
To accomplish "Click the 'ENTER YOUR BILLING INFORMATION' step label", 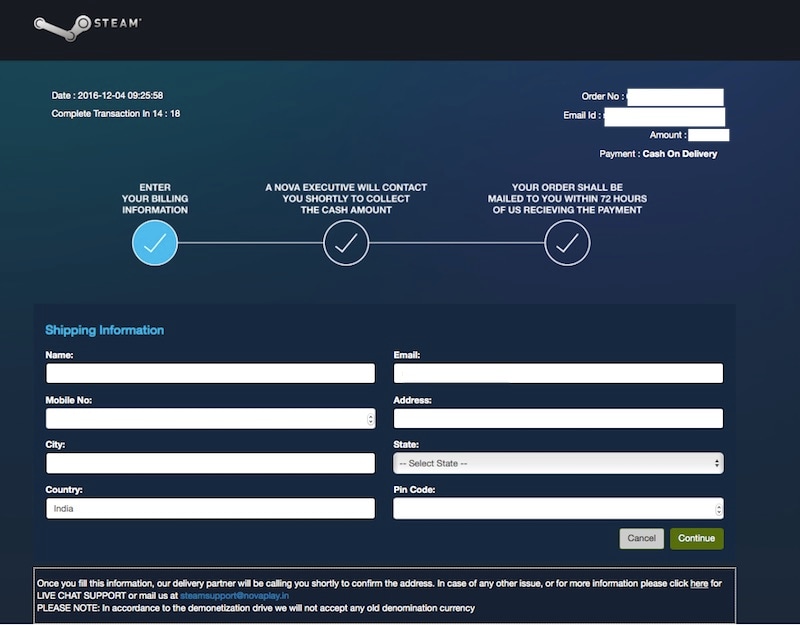I will (x=155, y=198).
